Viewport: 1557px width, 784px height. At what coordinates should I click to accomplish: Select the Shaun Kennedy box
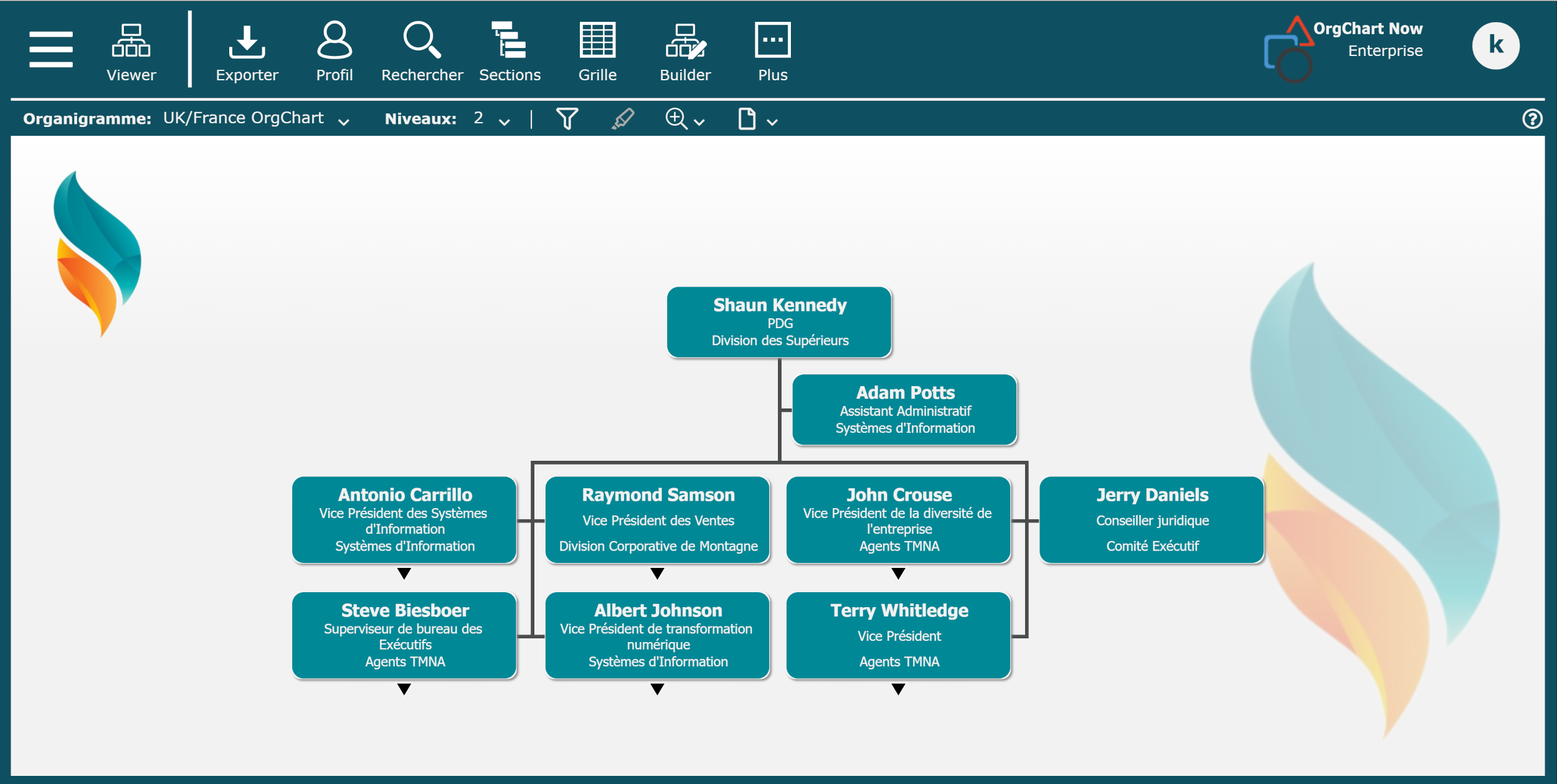pyautogui.click(x=779, y=322)
